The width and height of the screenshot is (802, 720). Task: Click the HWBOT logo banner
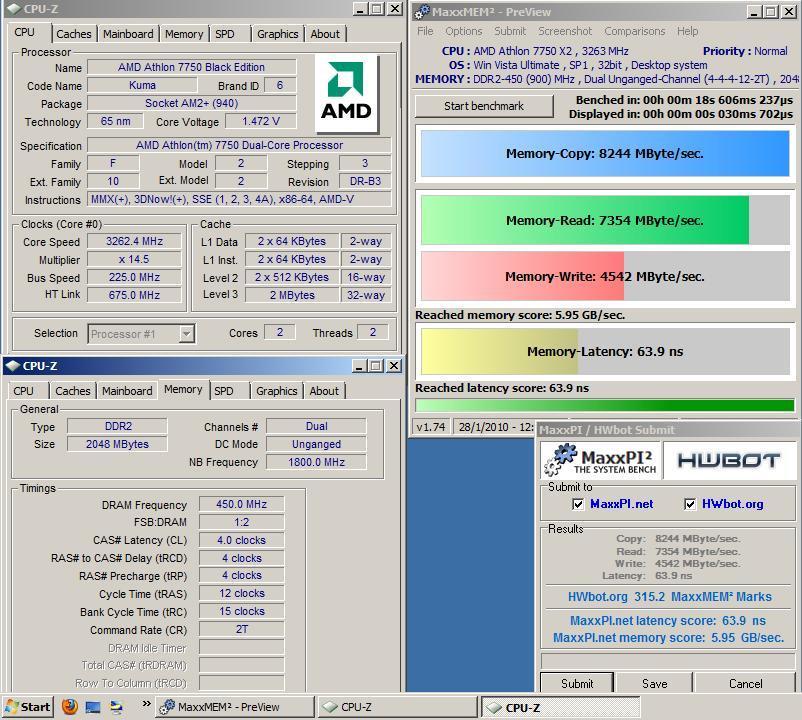729,461
